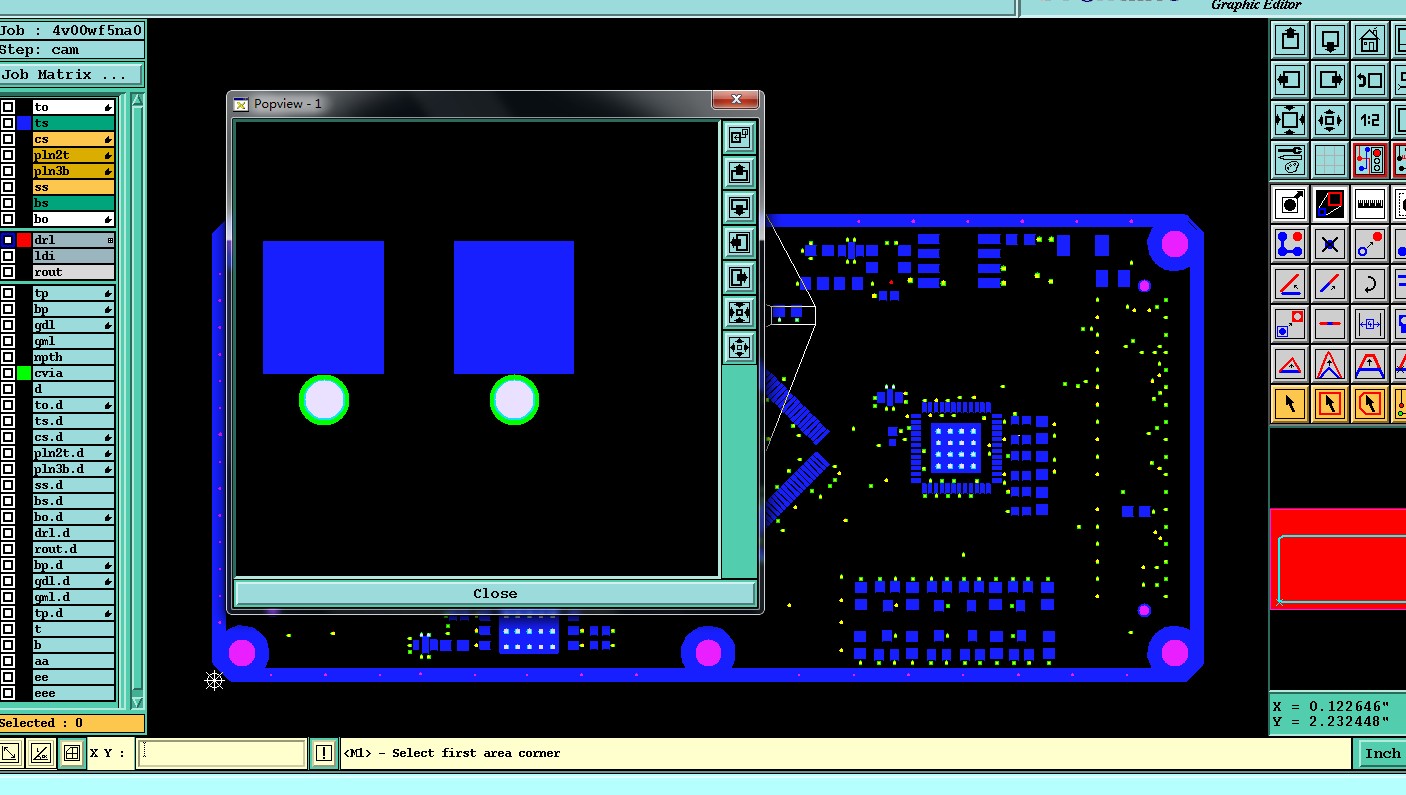Screen dimensions: 1406x795
Task: Click the pan up icon in right toolbar
Action: [1290, 40]
